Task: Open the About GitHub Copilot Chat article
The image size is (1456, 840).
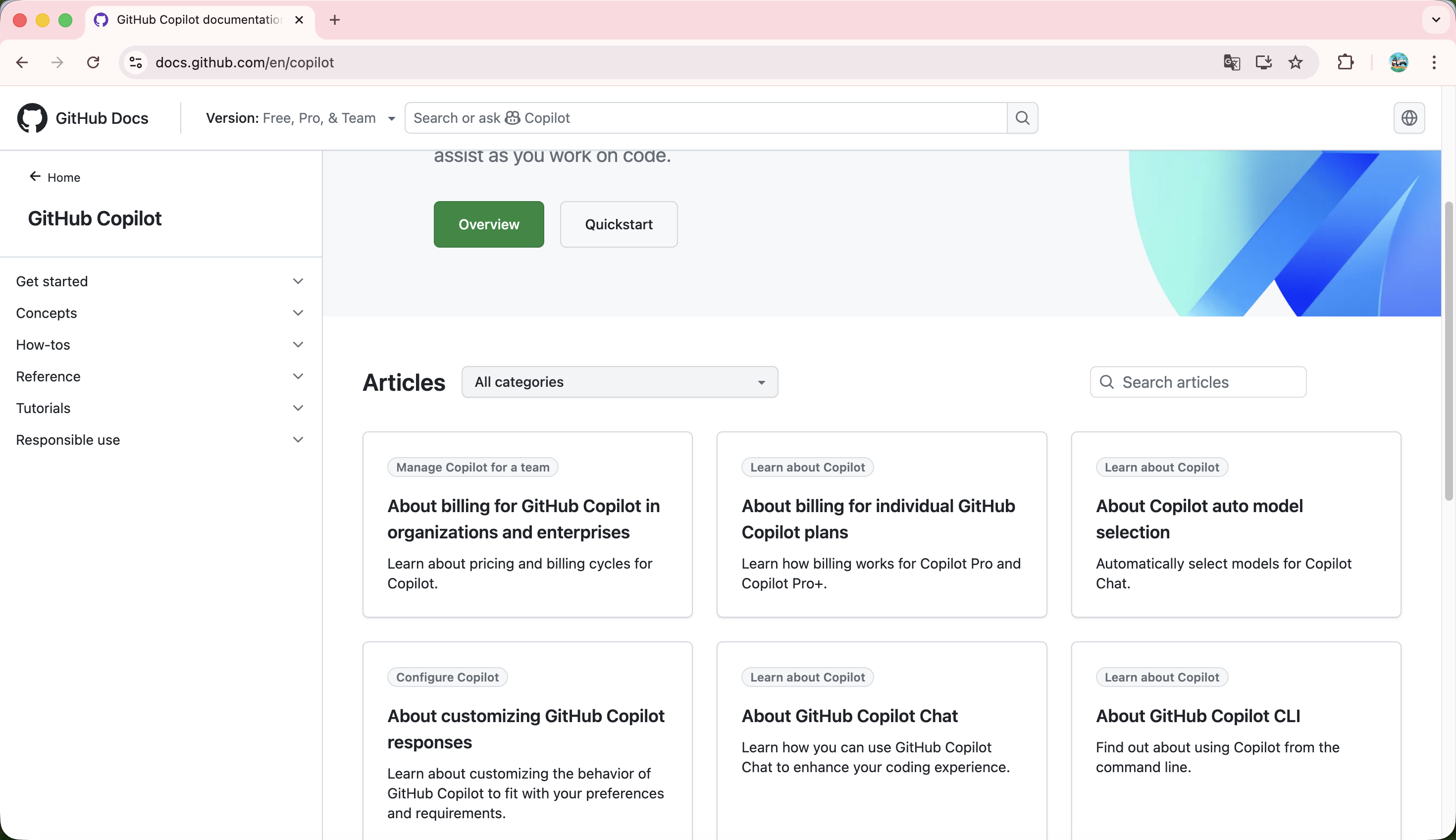Action: click(x=849, y=716)
